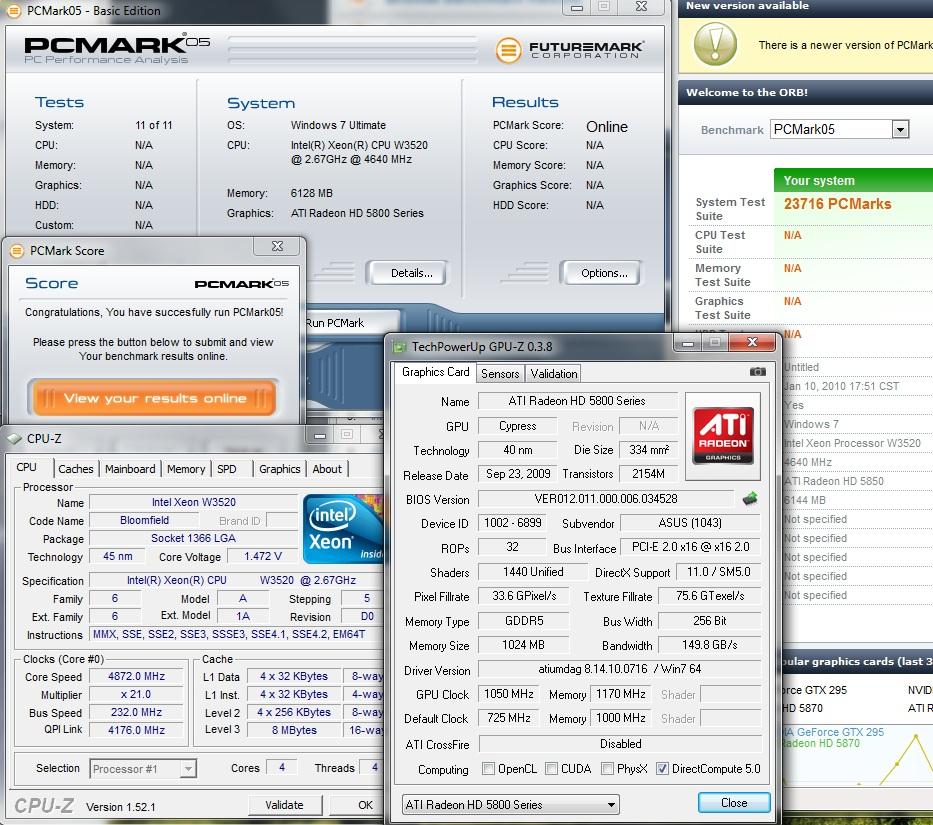Click the Bus Speed 232.0 MHz value
The height and width of the screenshot is (825, 933).
[136, 712]
